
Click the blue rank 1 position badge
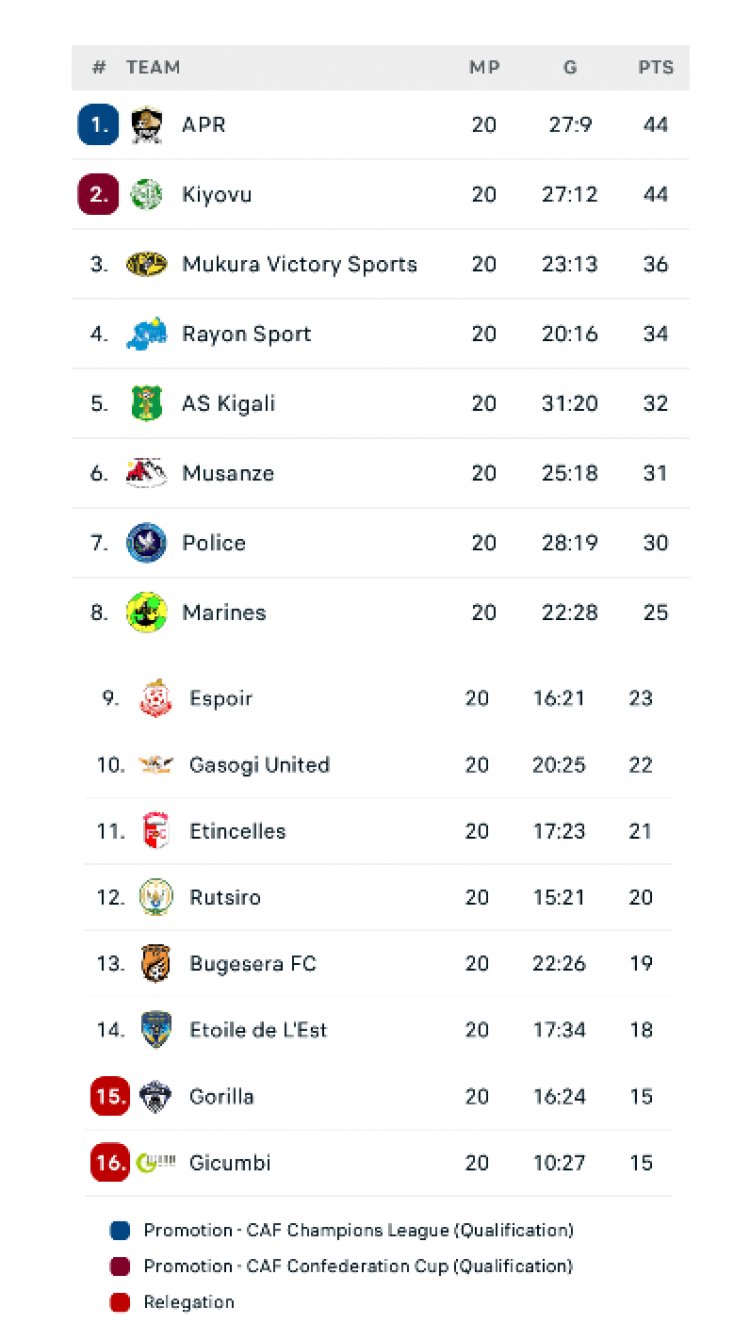click(98, 125)
